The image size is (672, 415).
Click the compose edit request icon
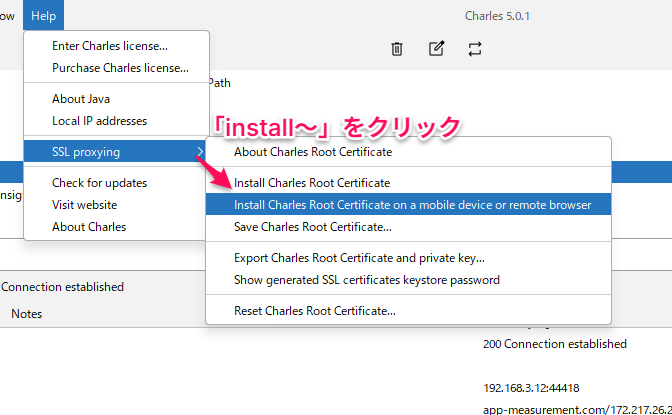tap(436, 48)
